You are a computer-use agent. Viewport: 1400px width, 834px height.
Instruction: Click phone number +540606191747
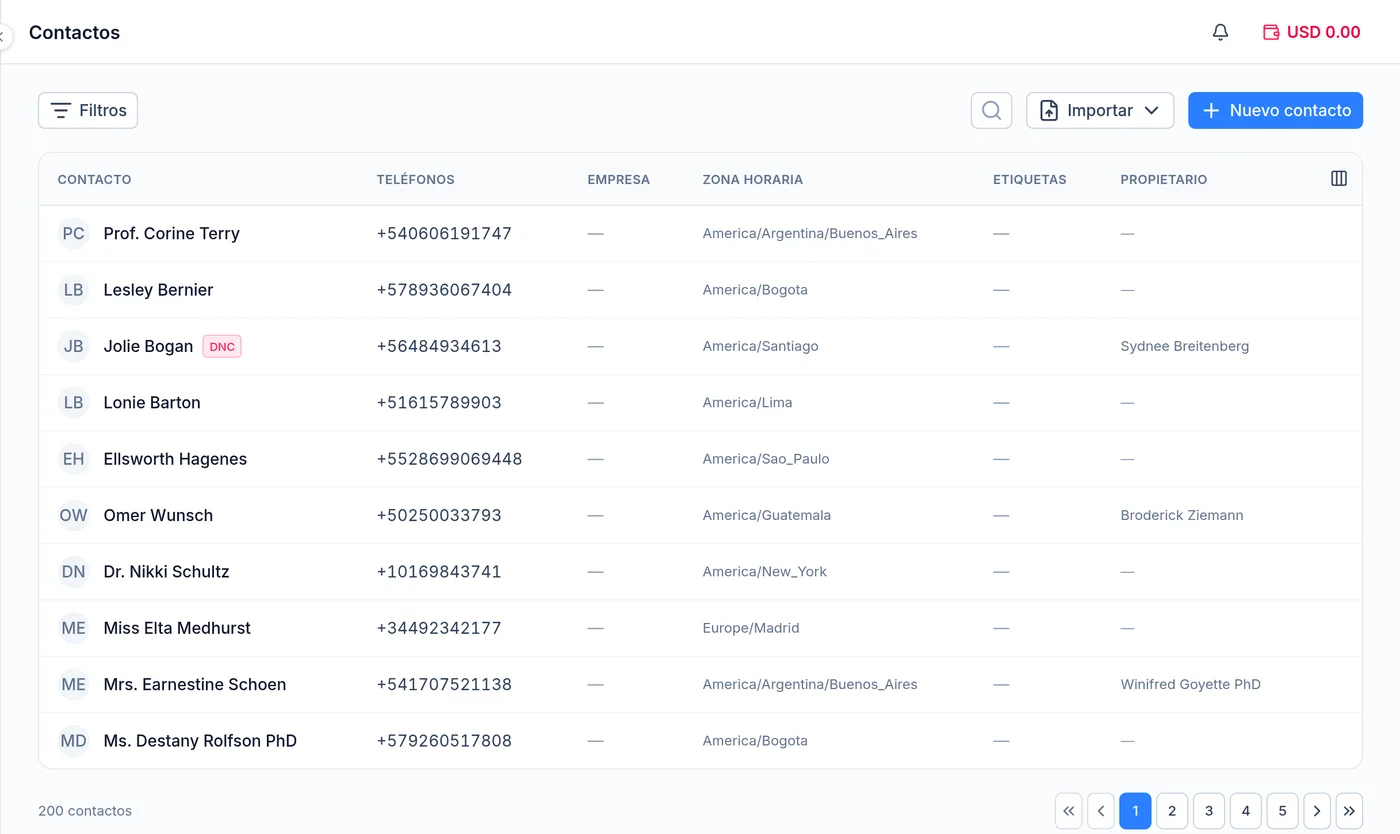(x=444, y=234)
